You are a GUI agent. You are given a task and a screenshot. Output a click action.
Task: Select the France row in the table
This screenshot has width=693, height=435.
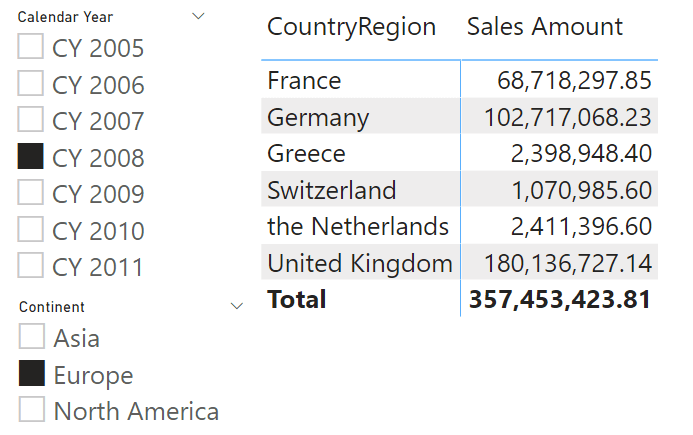click(x=459, y=80)
